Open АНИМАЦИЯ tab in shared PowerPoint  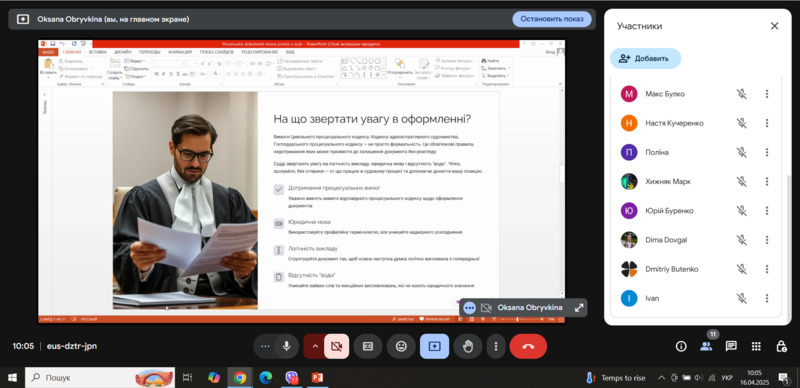(180, 52)
